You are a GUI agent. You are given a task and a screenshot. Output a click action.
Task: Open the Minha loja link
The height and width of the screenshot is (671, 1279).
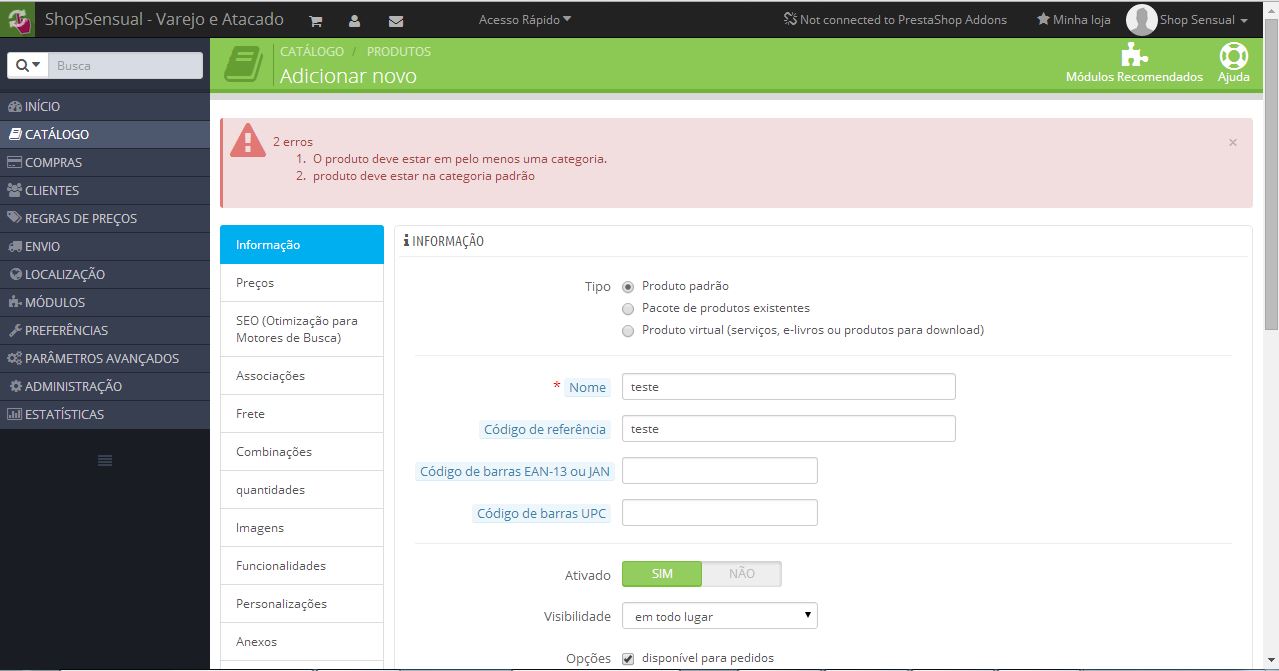pos(1074,19)
